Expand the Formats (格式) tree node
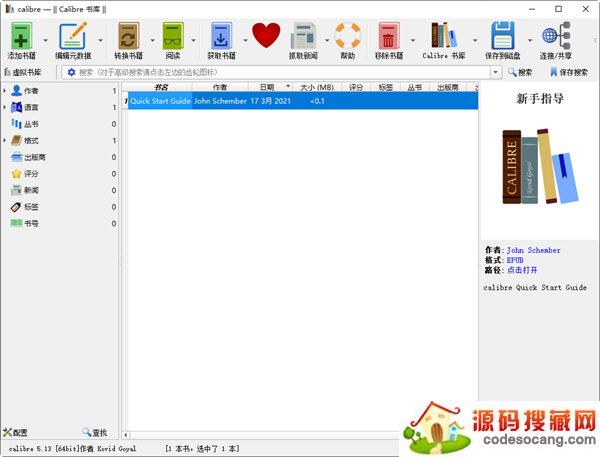Image resolution: width=600 pixels, height=457 pixels. tap(5, 140)
